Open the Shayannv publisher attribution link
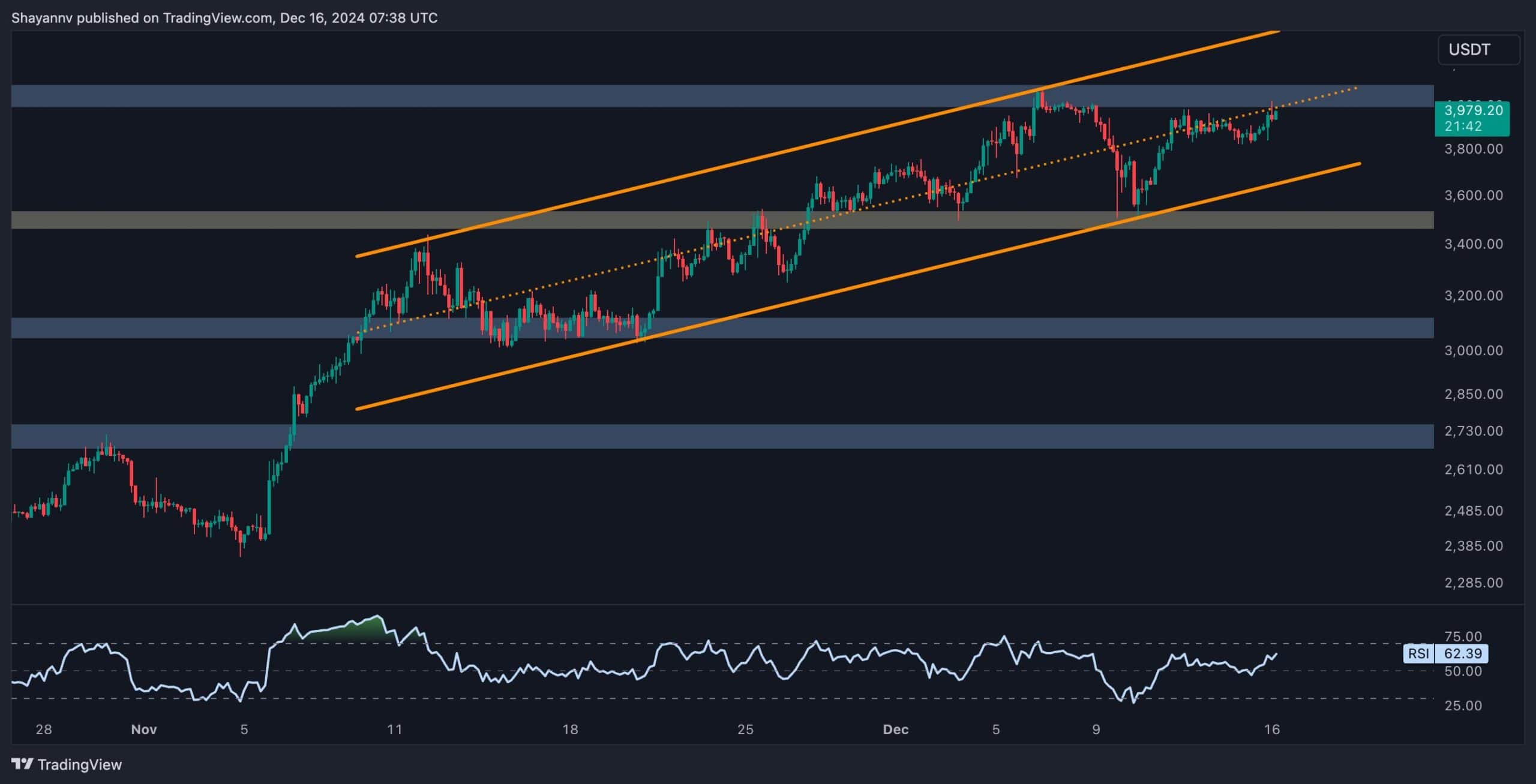Viewport: 1536px width, 784px height. click(x=42, y=17)
